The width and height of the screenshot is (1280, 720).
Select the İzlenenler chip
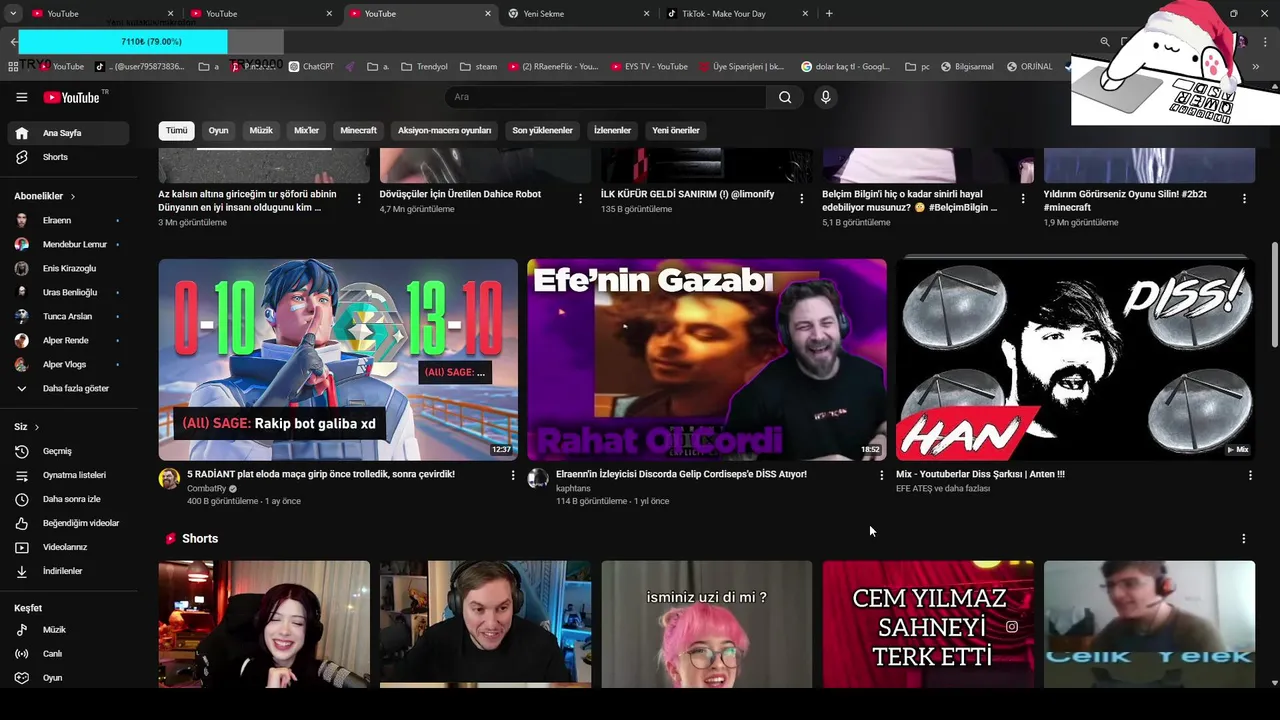[612, 130]
